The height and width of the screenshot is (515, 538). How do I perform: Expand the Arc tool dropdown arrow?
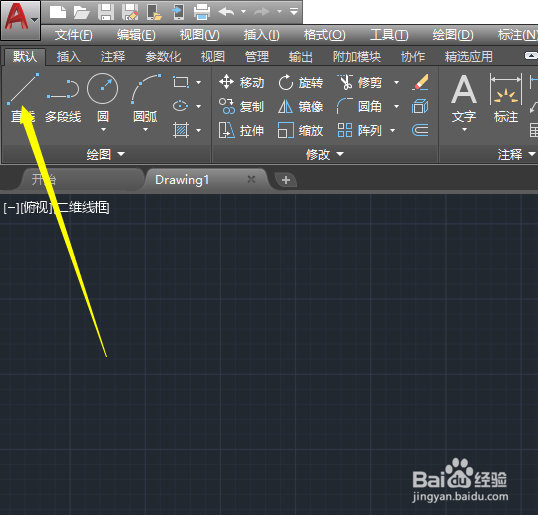(145, 130)
